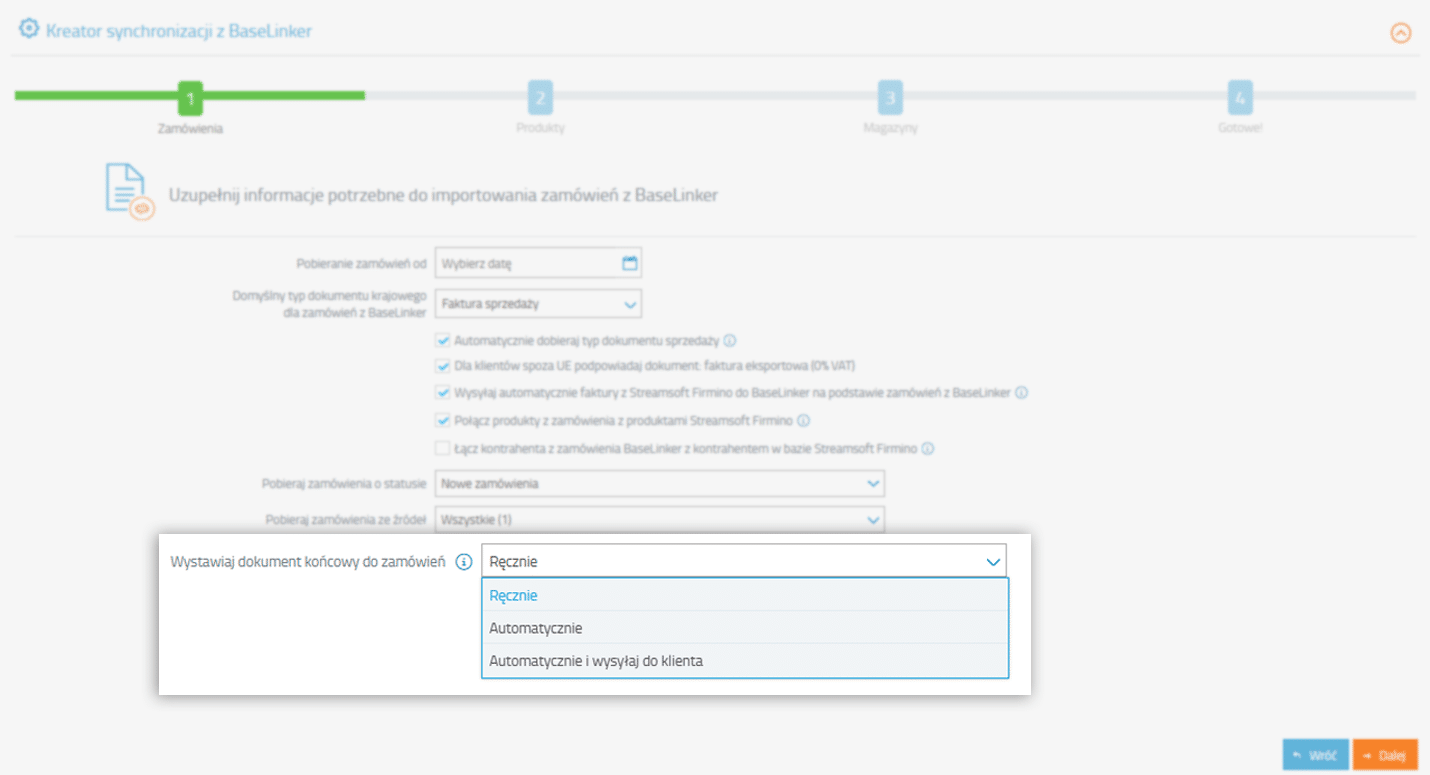
Task: Open the Faktura sprzedaży document type dropdown
Action: (x=538, y=303)
